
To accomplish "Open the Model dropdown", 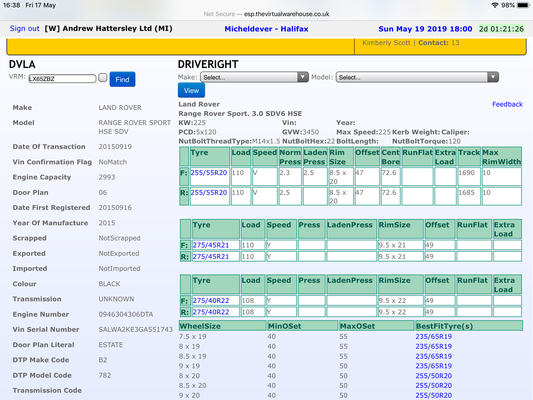I will click(x=417, y=77).
